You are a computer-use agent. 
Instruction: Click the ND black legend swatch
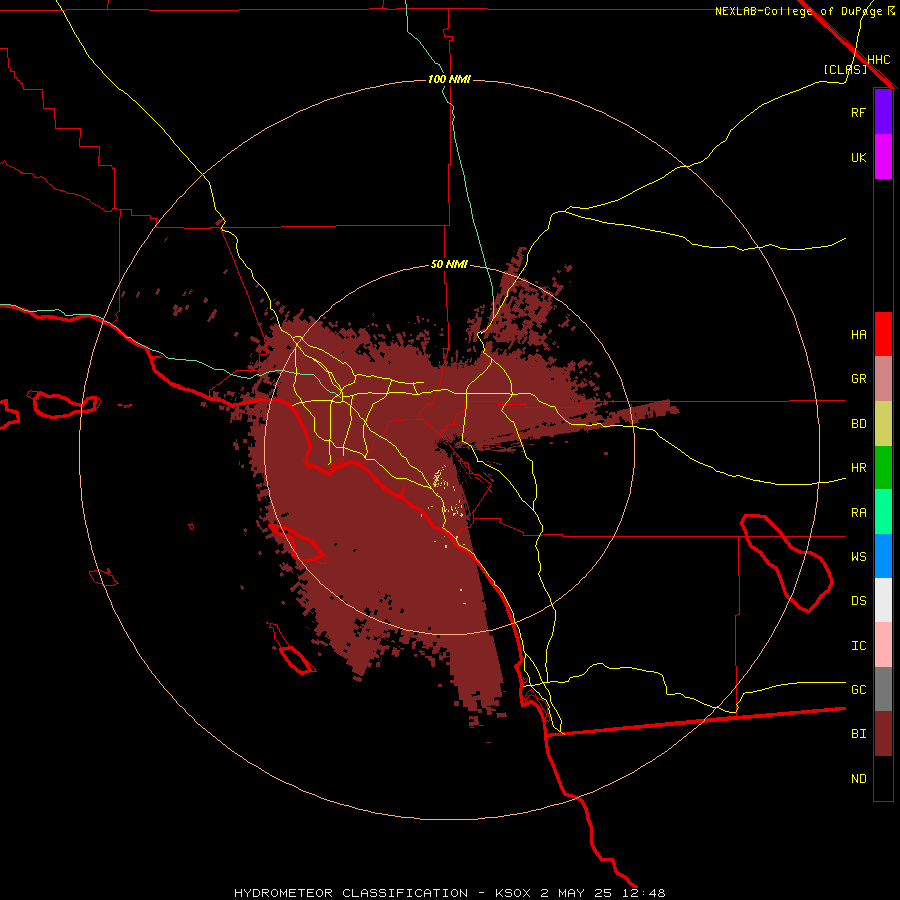point(883,778)
